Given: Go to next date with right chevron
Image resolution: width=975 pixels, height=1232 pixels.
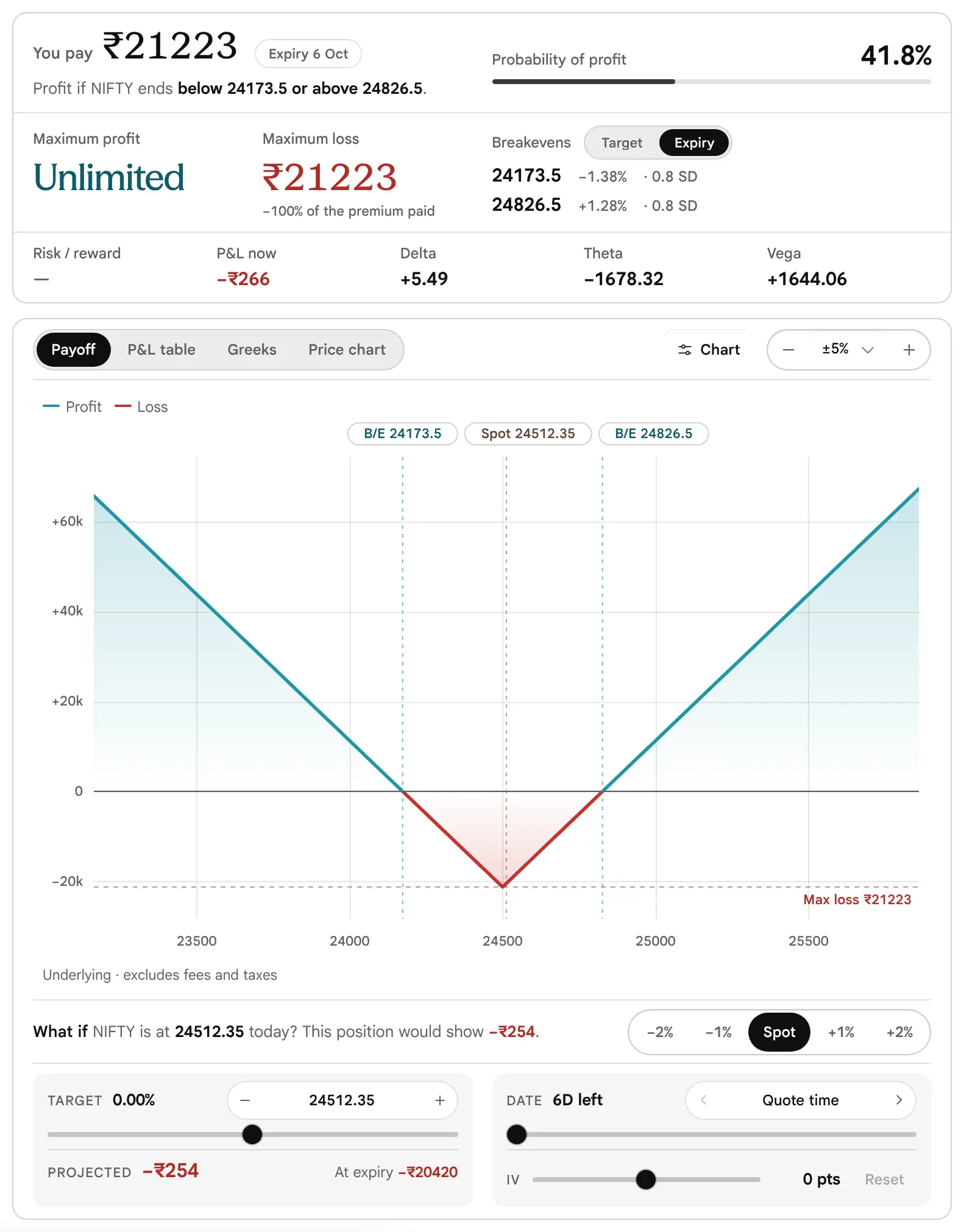Looking at the screenshot, I should pyautogui.click(x=899, y=1100).
